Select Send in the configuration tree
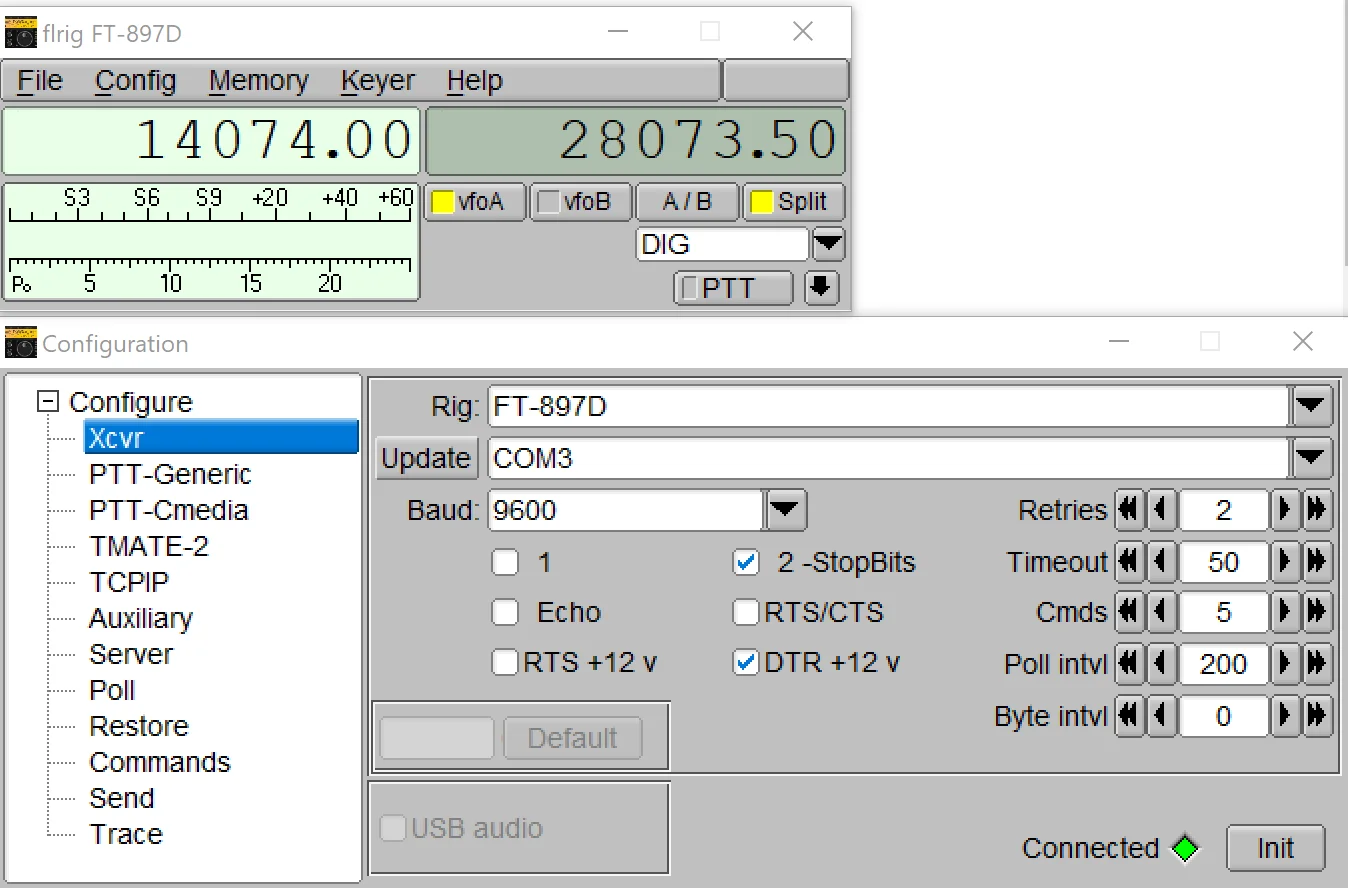Screen dimensions: 1348x888 tap(122, 798)
